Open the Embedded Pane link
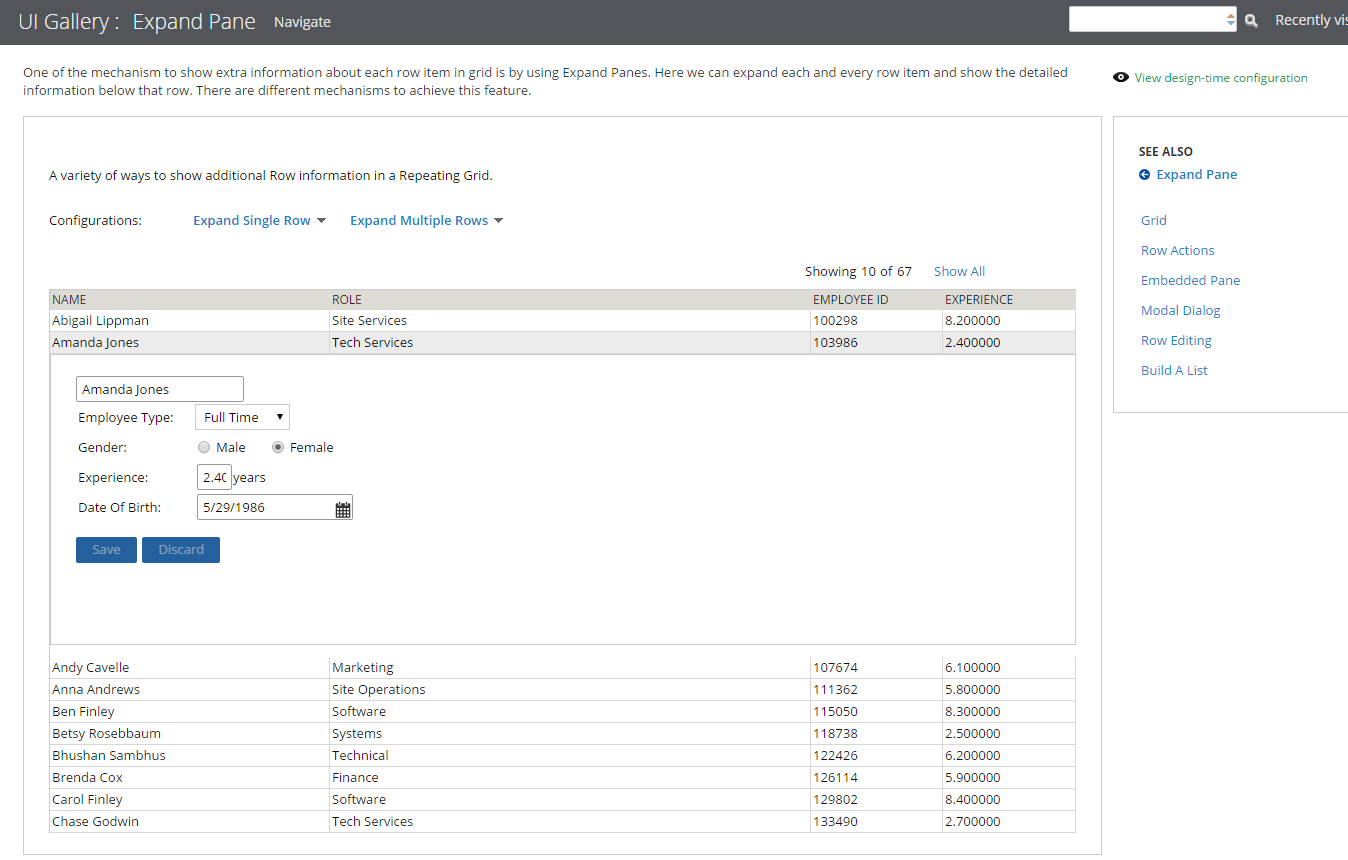1348x860 pixels. pos(1190,280)
